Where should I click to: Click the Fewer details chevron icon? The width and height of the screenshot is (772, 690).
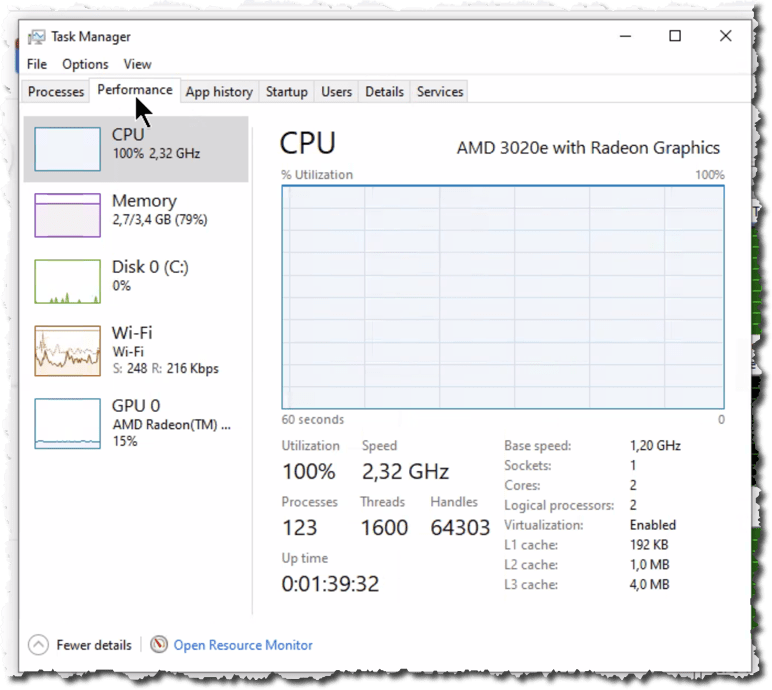point(38,645)
